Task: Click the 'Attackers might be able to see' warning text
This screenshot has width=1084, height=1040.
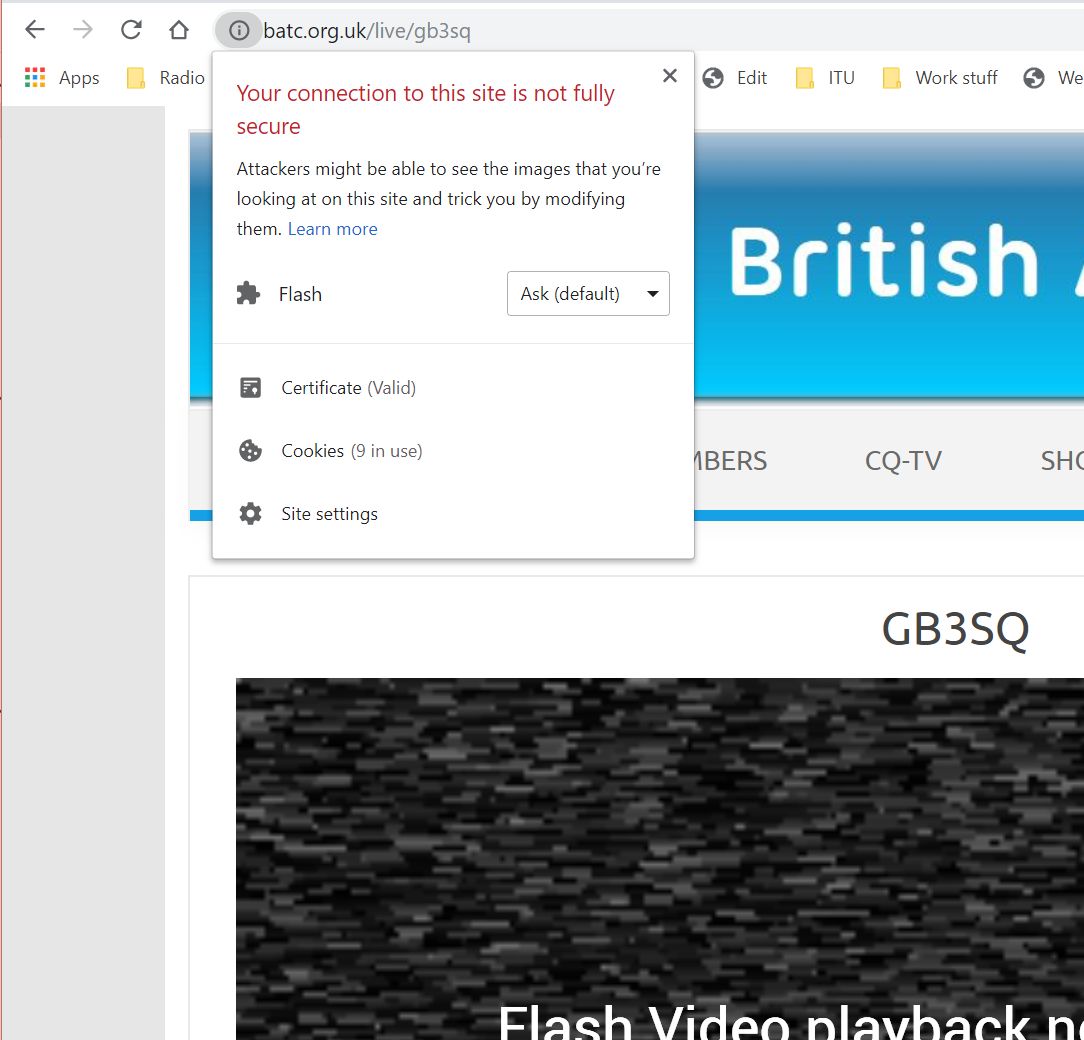Action: point(449,198)
